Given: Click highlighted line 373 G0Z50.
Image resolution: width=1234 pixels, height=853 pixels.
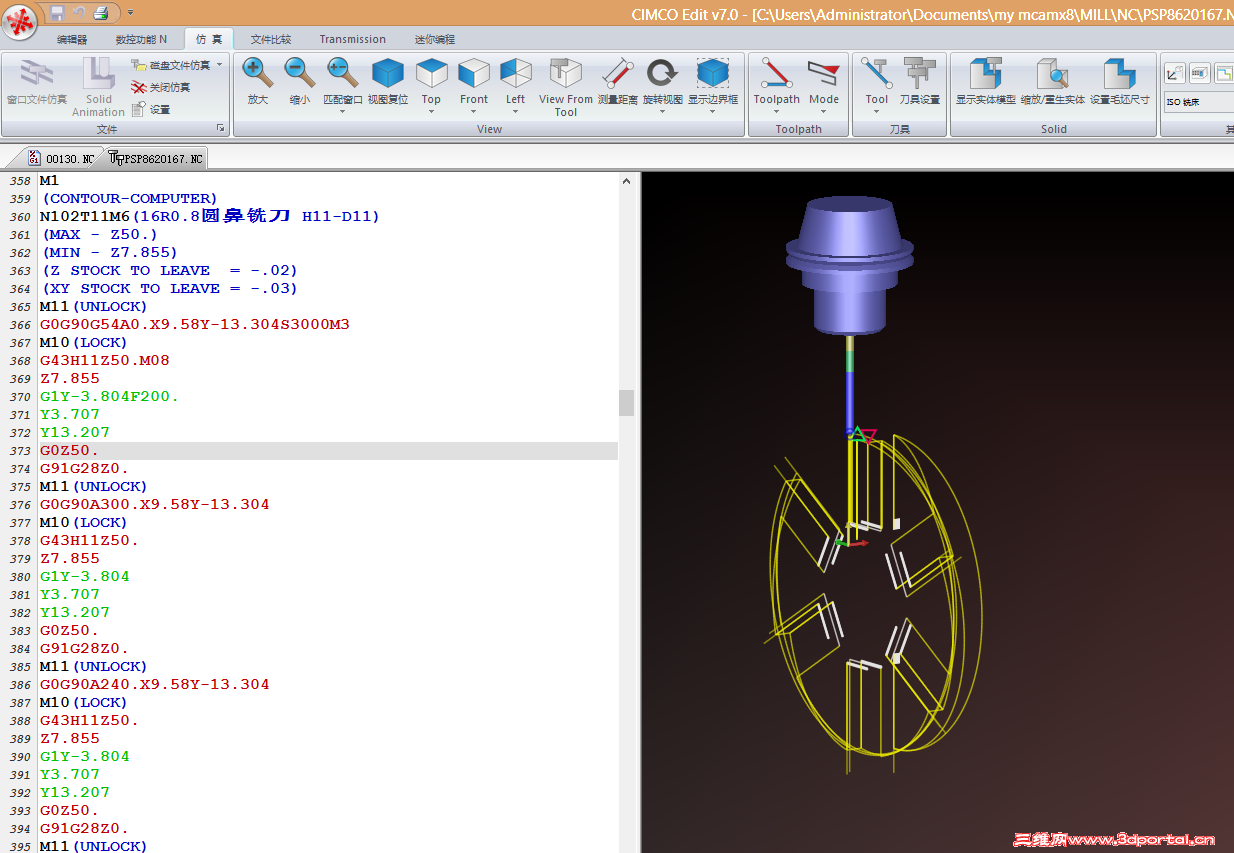Looking at the screenshot, I should coord(328,450).
